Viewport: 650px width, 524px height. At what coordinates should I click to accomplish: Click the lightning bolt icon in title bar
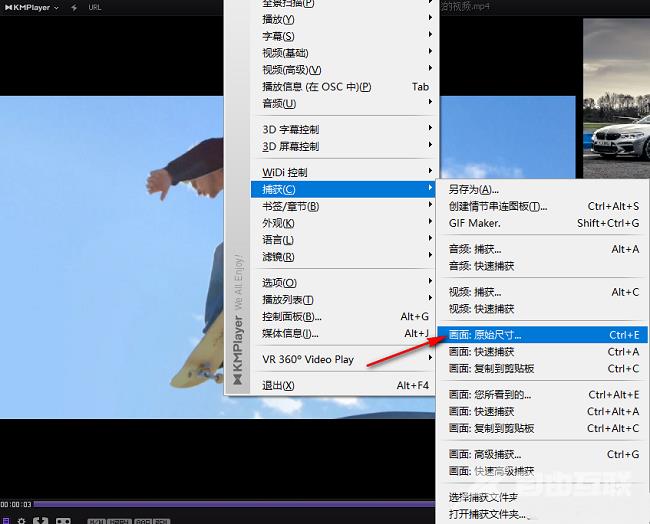click(74, 7)
